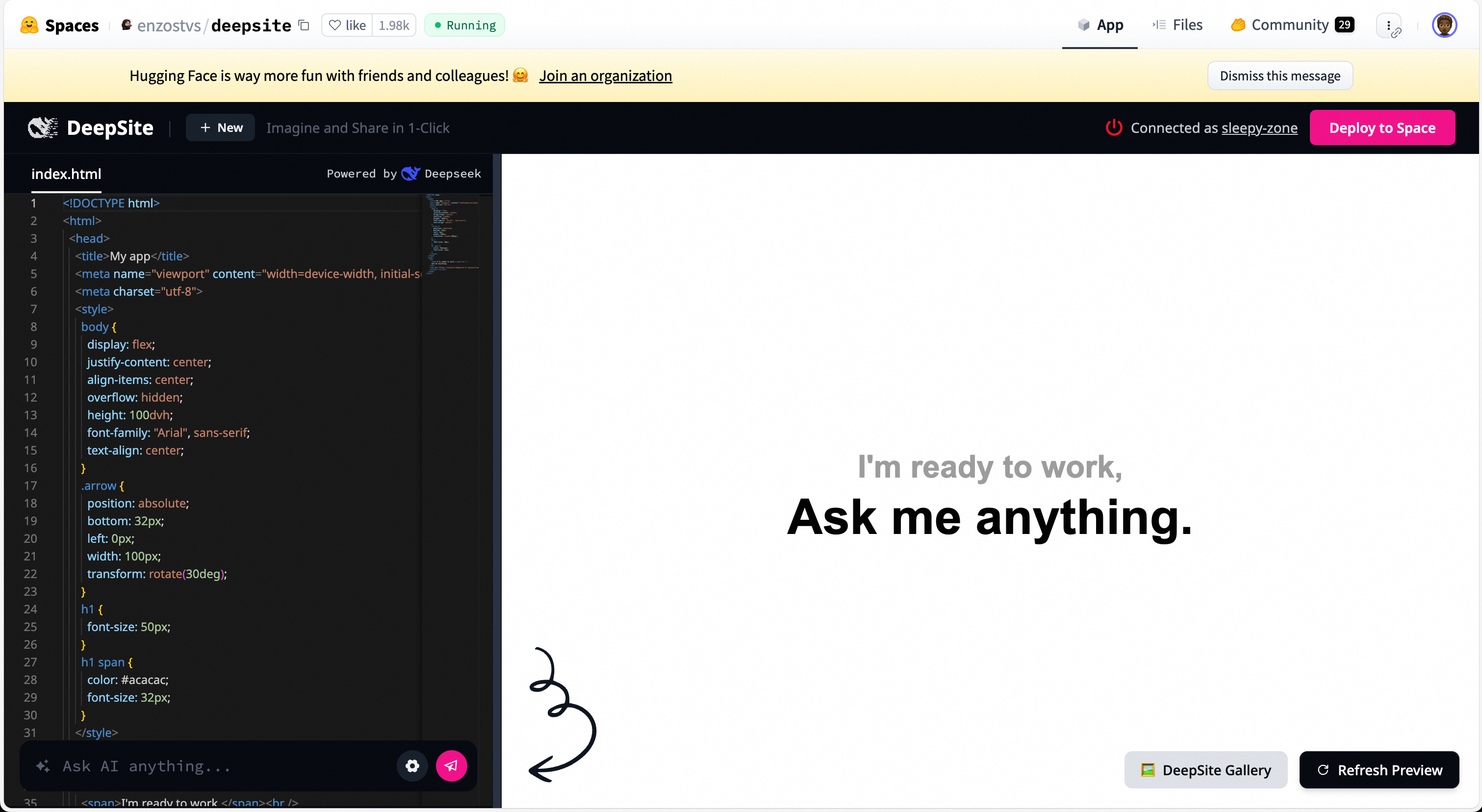Click Refresh Preview button

coord(1379,770)
